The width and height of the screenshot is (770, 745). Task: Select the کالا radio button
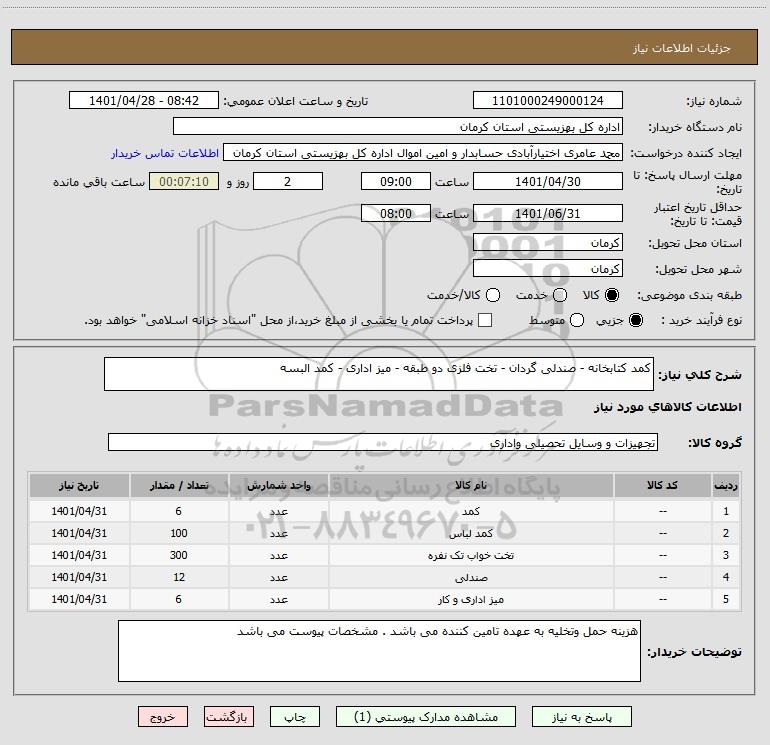(612, 295)
